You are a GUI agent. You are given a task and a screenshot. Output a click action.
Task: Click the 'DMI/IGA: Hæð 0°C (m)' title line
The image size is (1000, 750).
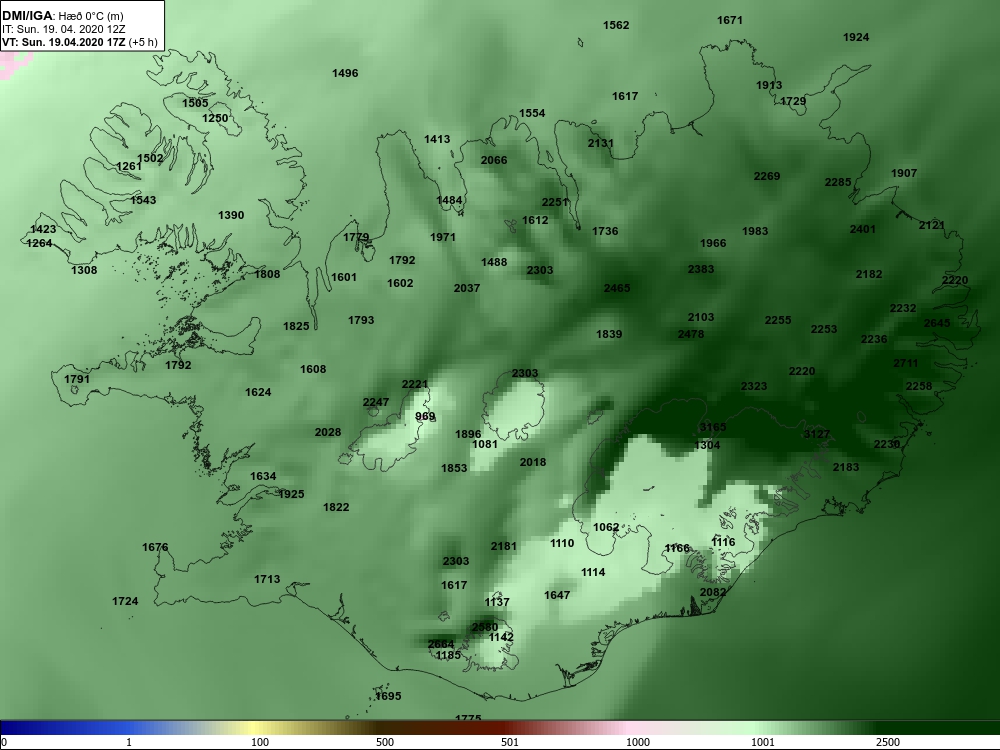point(62,15)
